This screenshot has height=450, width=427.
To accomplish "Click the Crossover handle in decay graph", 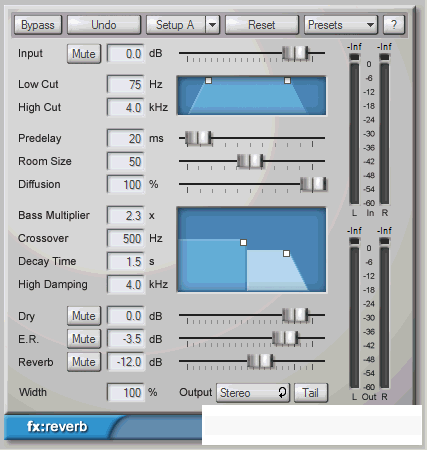I will (x=243, y=242).
